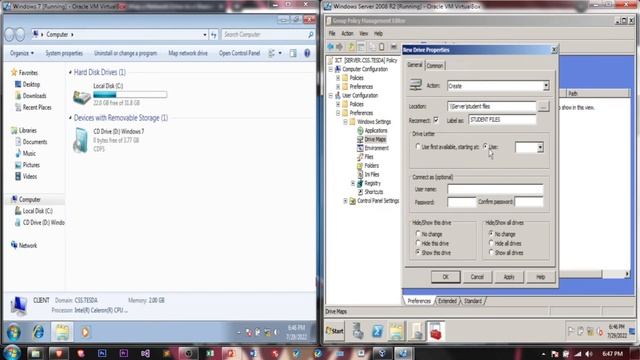Click the Location input field
The width and height of the screenshot is (640, 360).
coord(491,106)
